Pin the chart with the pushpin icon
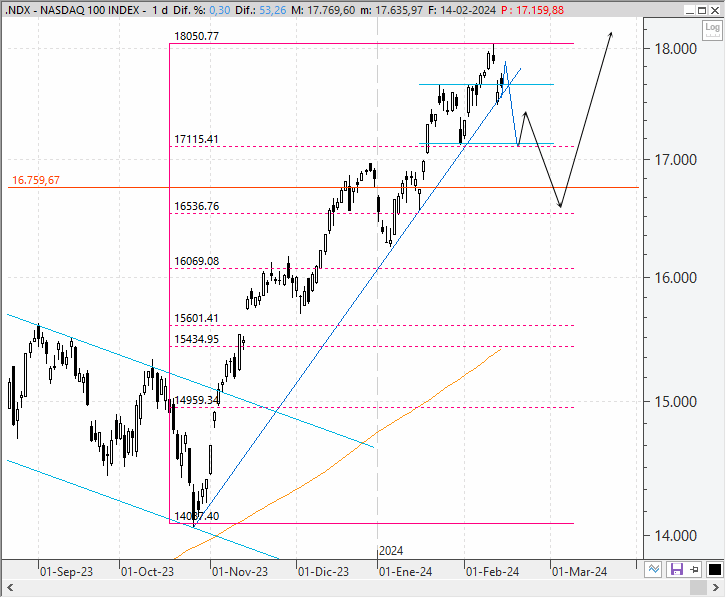 coord(694,569)
